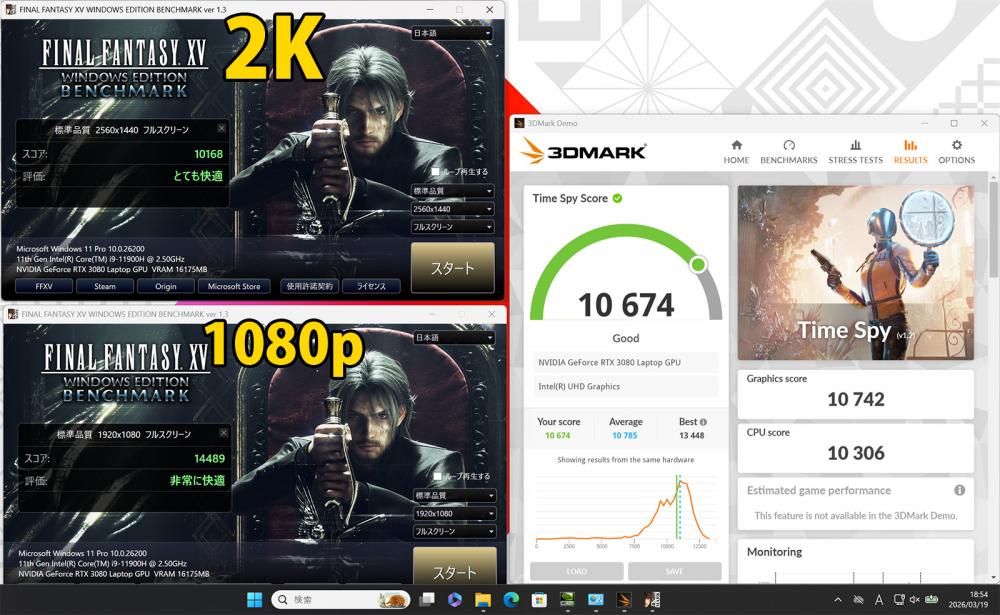
Task: Click the 3DMARK logo in the header
Action: [x=584, y=151]
